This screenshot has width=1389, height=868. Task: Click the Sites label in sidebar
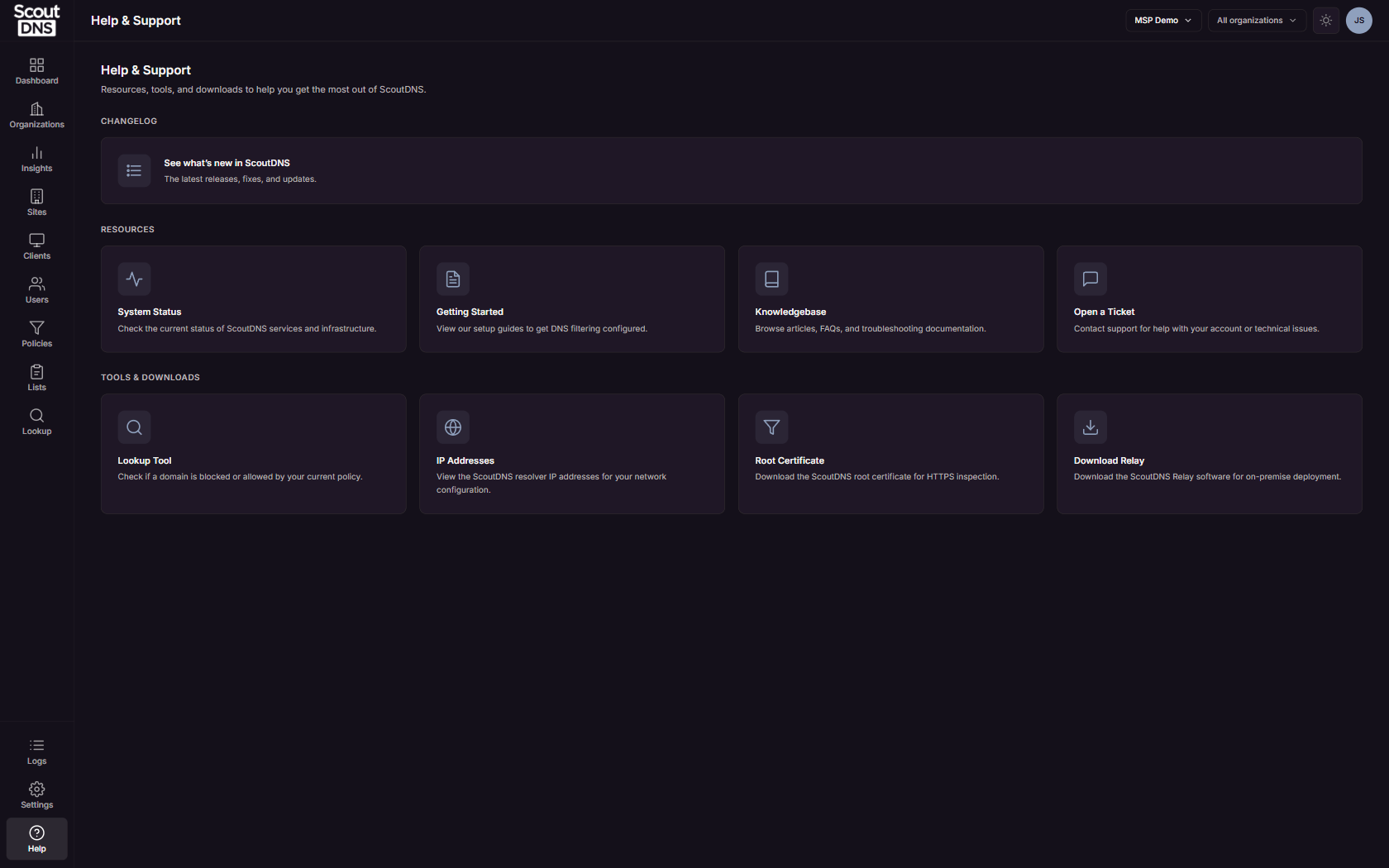tap(36, 212)
